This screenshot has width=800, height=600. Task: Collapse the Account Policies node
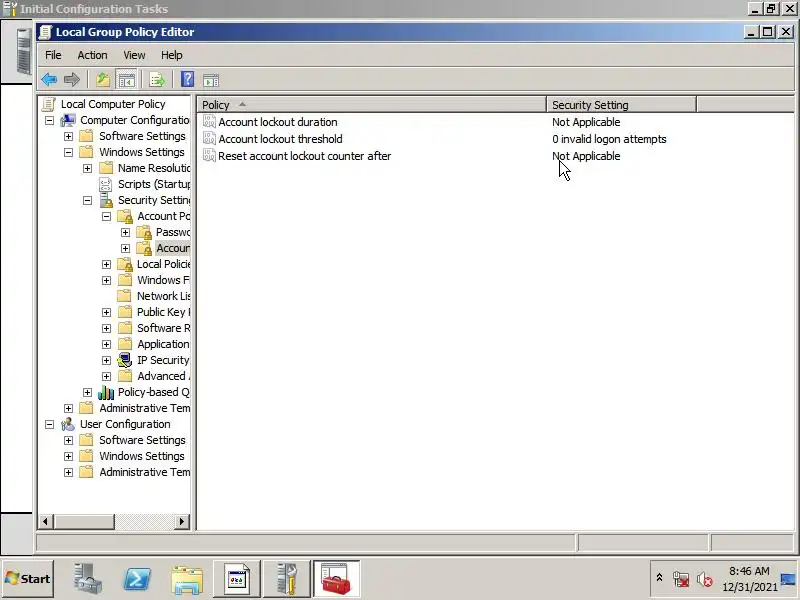[106, 216]
